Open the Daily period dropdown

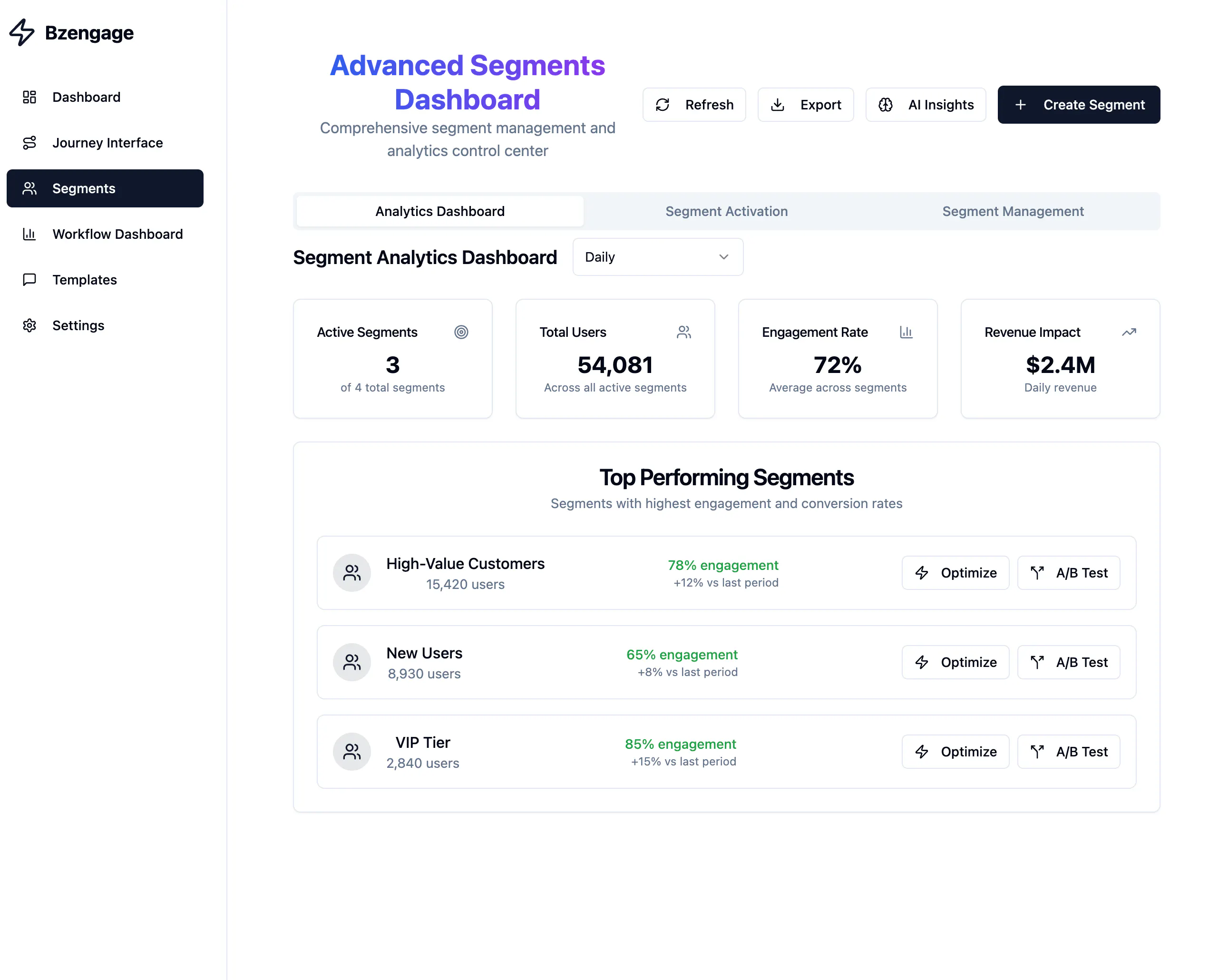pyautogui.click(x=658, y=257)
